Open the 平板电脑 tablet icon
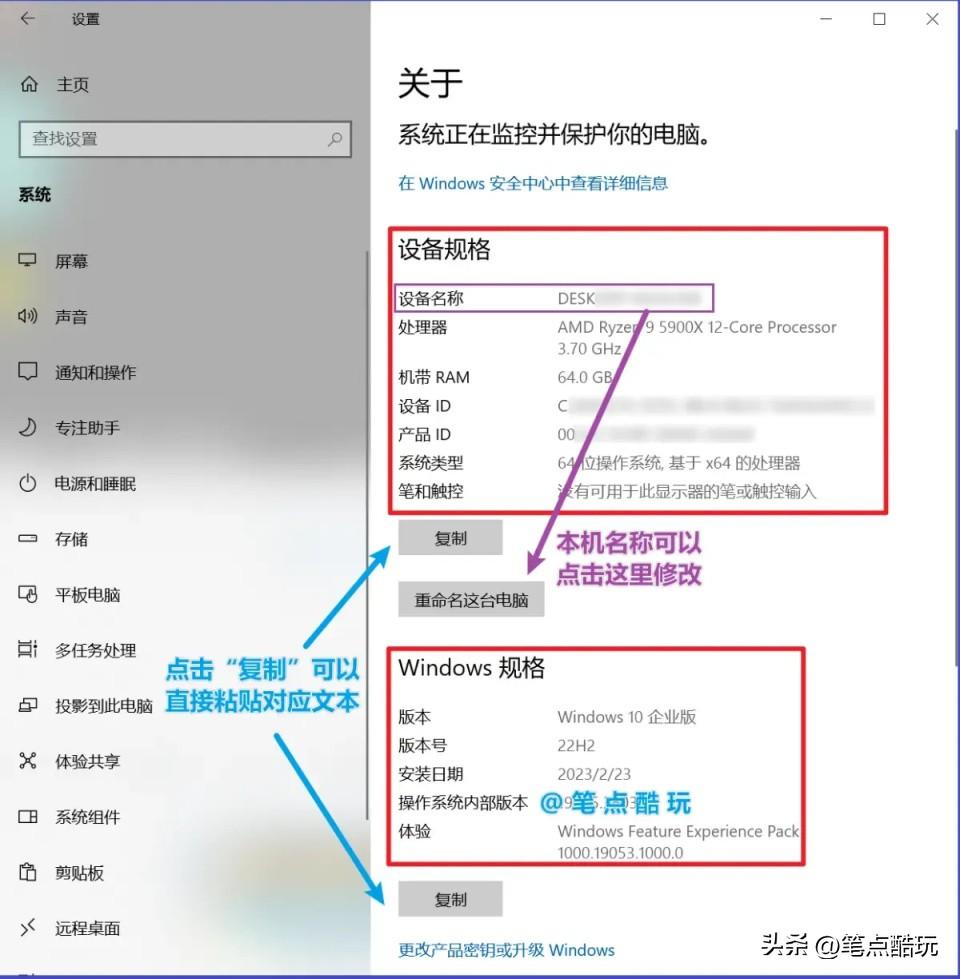The width and height of the screenshot is (960, 979). pyautogui.click(x=27, y=594)
